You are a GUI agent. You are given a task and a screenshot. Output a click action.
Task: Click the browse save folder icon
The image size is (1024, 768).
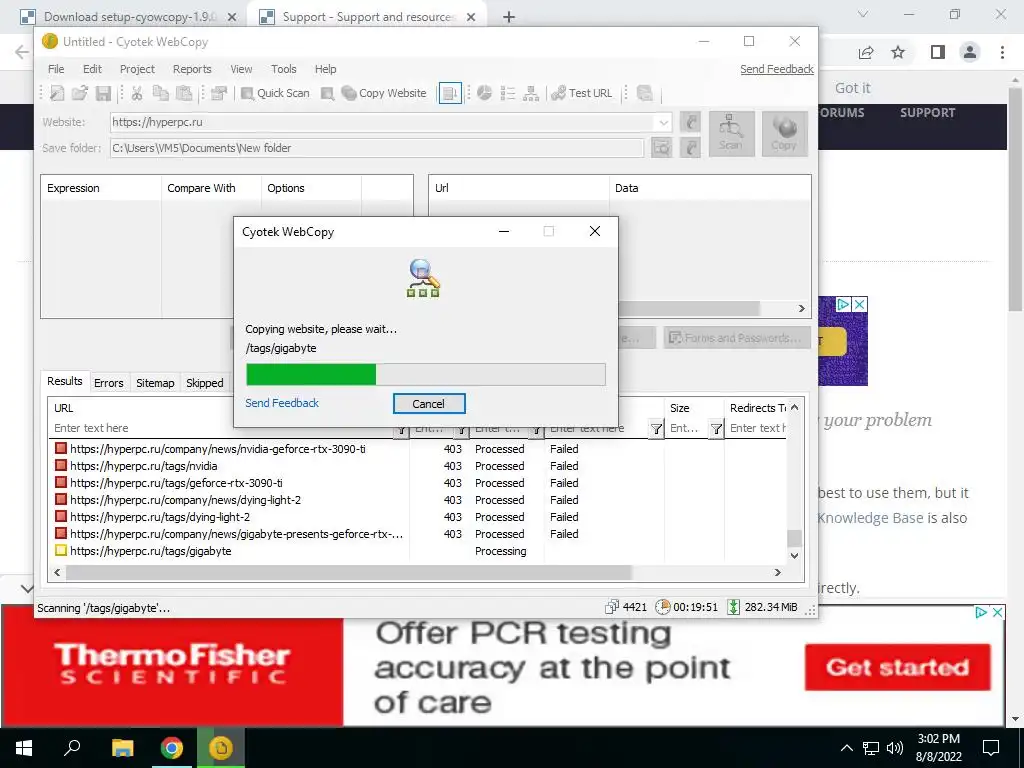coord(661,148)
